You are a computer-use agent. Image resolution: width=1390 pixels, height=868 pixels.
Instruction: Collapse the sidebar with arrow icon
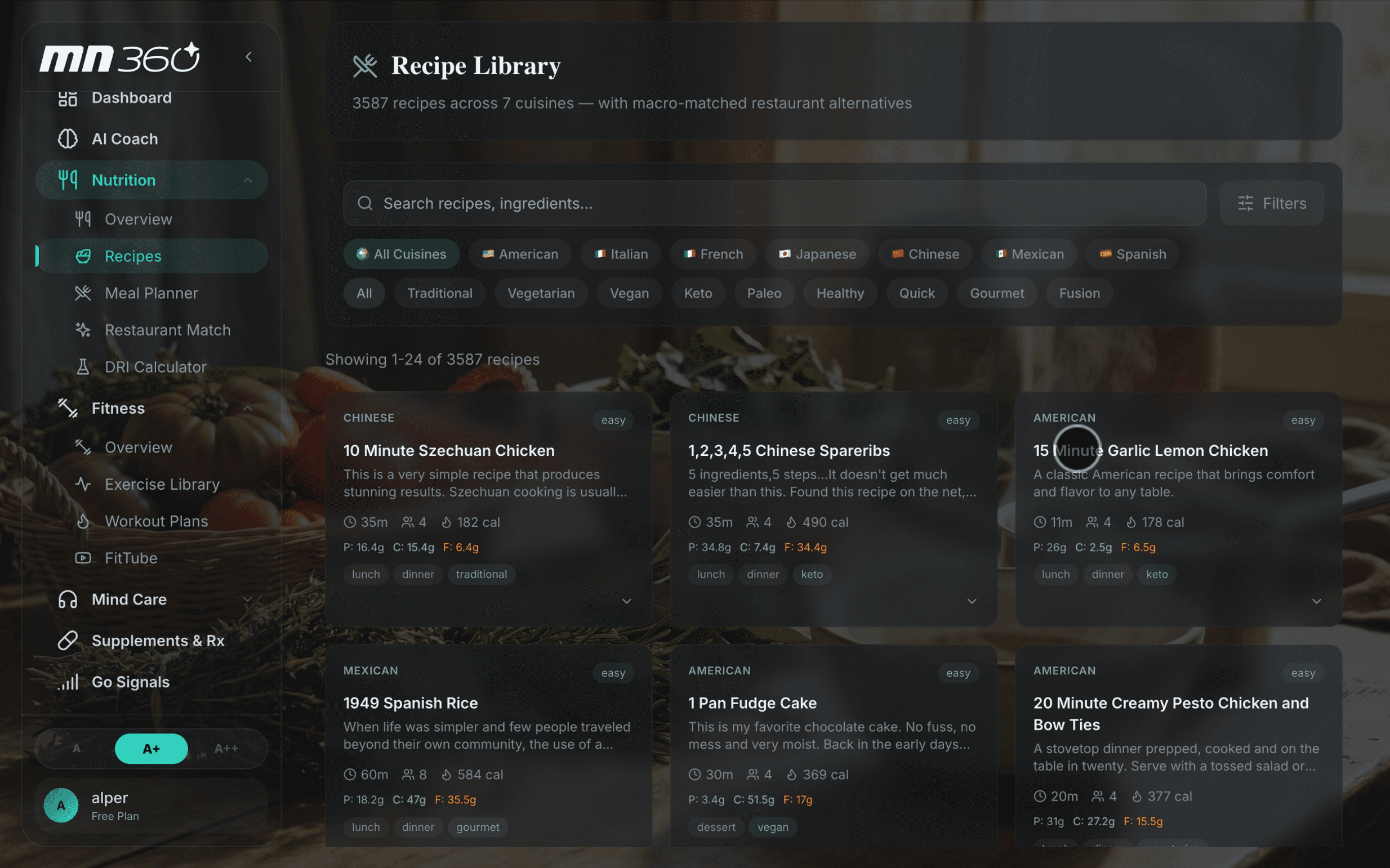[248, 57]
